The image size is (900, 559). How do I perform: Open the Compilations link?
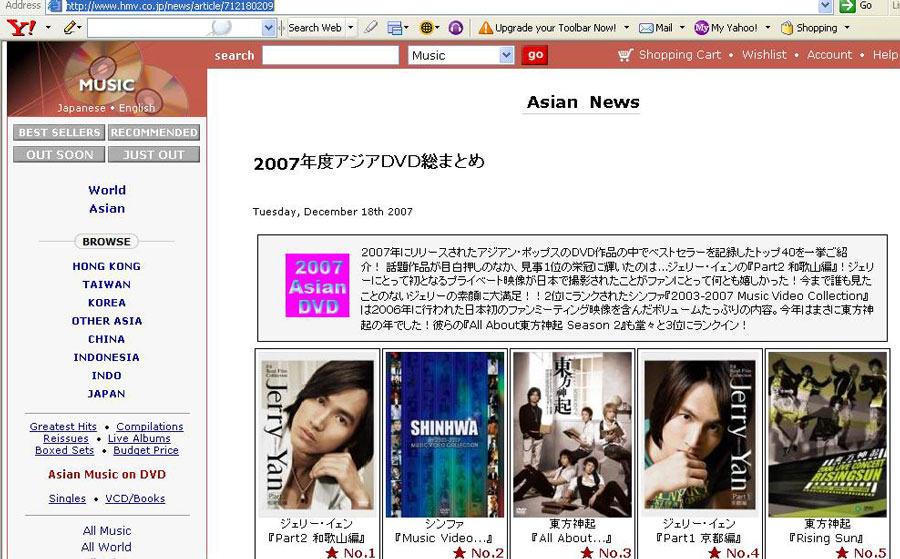(150, 426)
